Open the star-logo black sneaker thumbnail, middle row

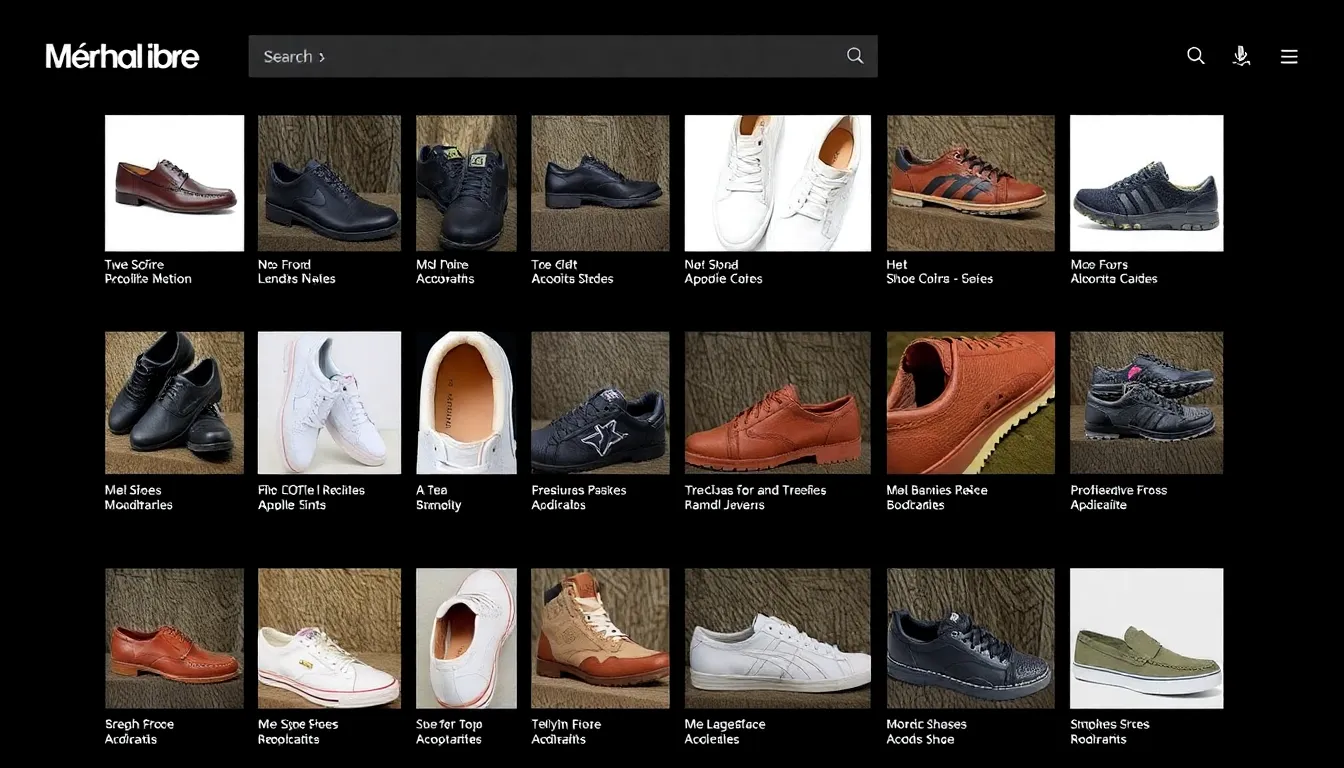pos(600,402)
